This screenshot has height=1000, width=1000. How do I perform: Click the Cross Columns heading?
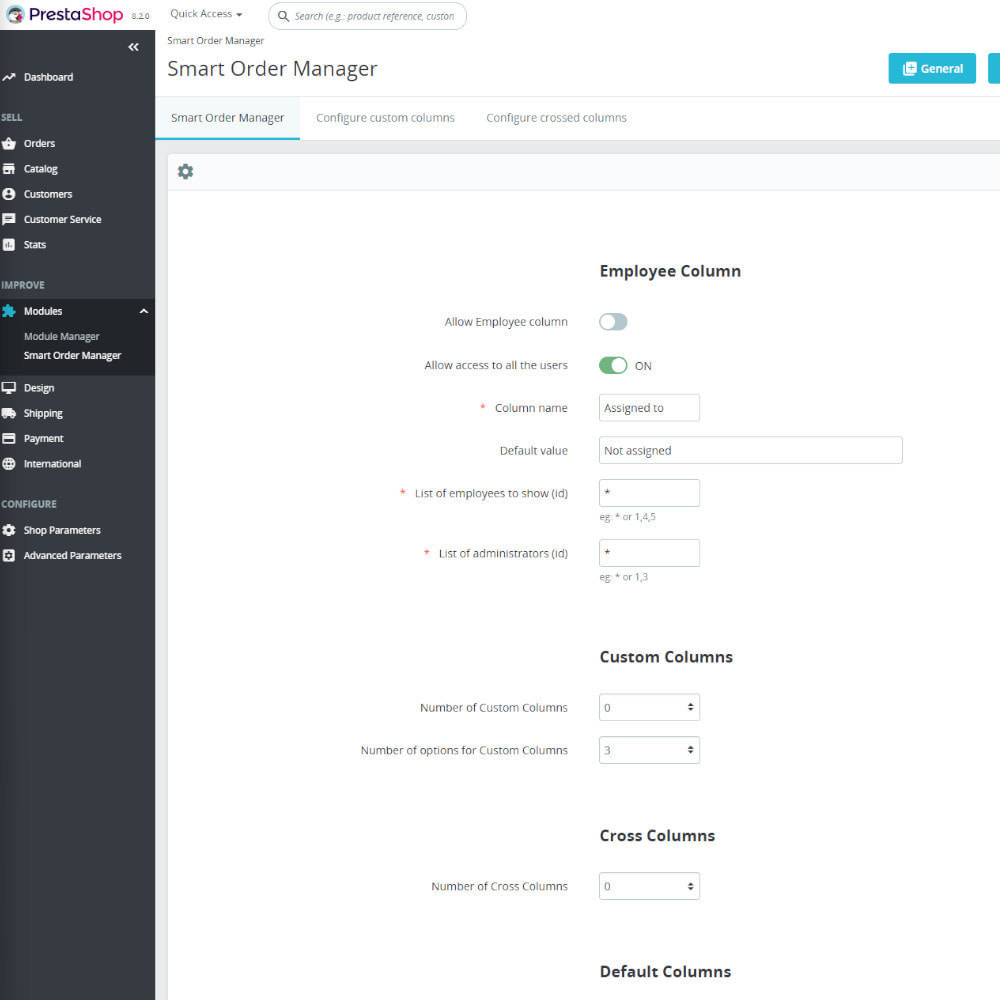coord(657,835)
